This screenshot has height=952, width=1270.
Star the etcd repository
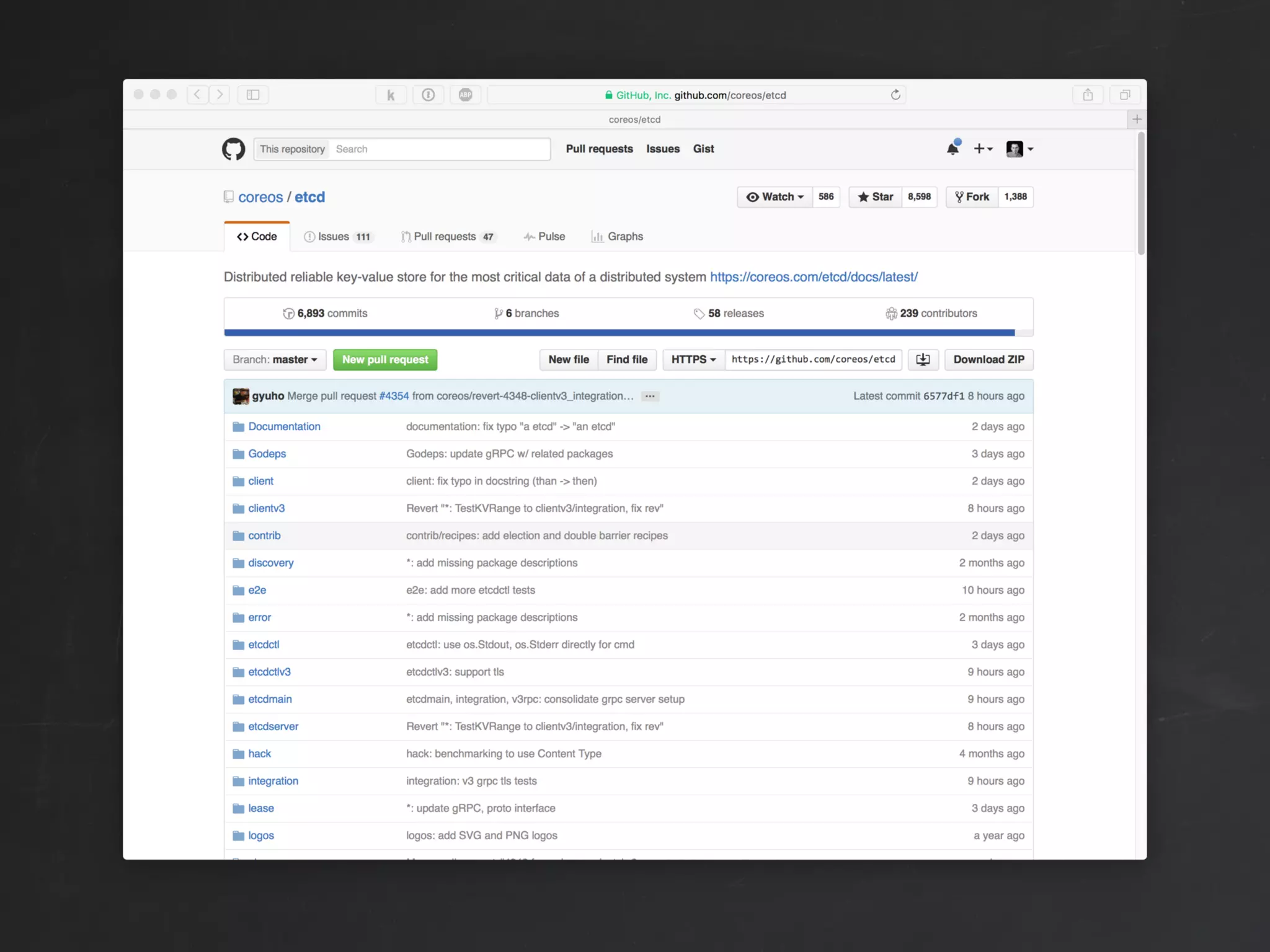click(875, 196)
